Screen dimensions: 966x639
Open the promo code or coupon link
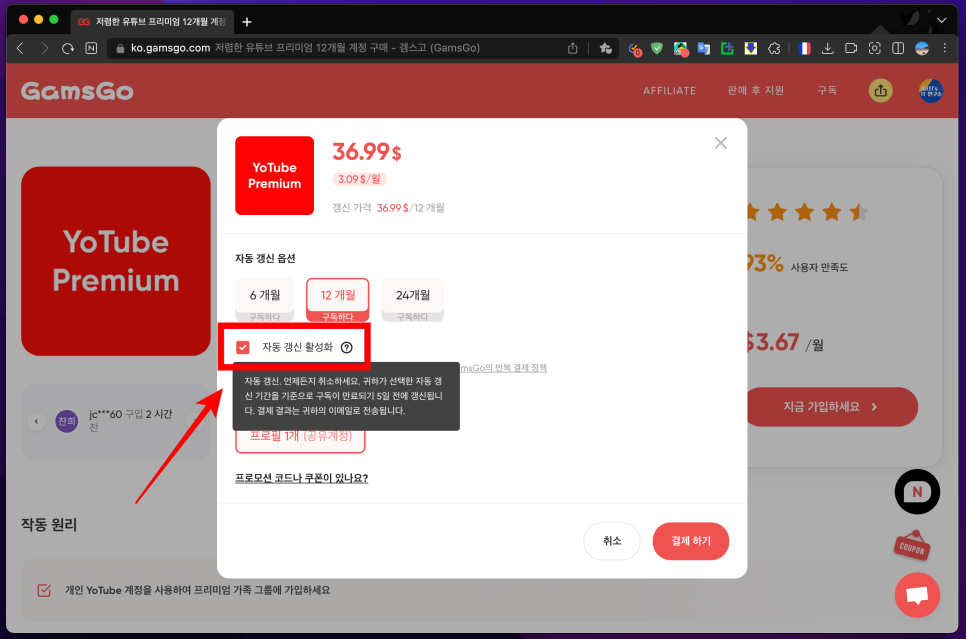pos(302,478)
